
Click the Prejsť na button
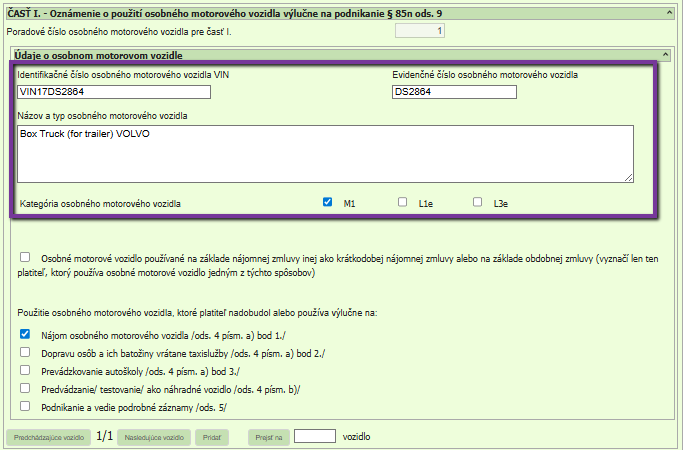pyautogui.click(x=267, y=437)
